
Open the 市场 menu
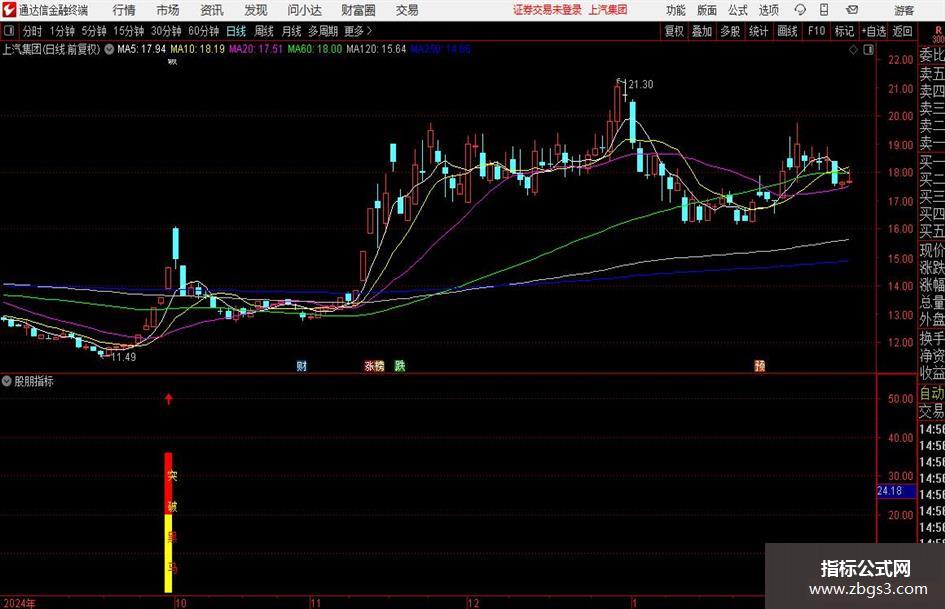168,10
